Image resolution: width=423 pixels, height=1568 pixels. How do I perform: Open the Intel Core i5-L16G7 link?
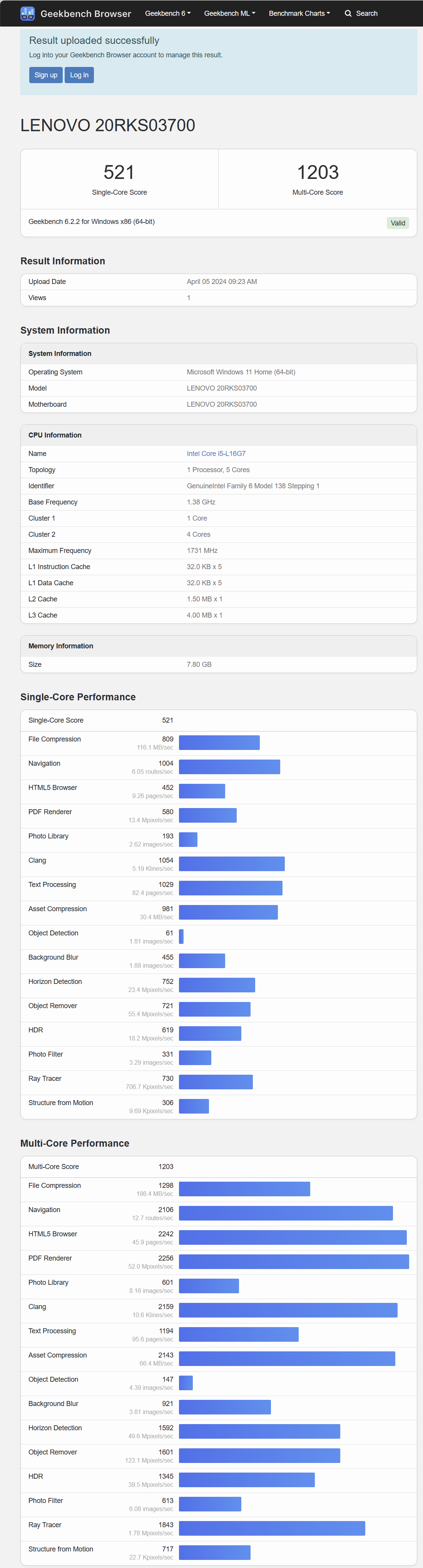point(216,454)
